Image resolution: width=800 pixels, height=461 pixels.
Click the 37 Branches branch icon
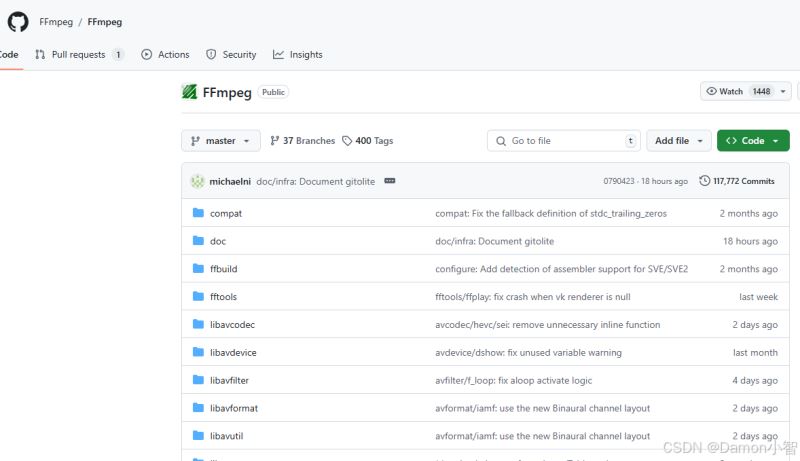[x=274, y=141]
